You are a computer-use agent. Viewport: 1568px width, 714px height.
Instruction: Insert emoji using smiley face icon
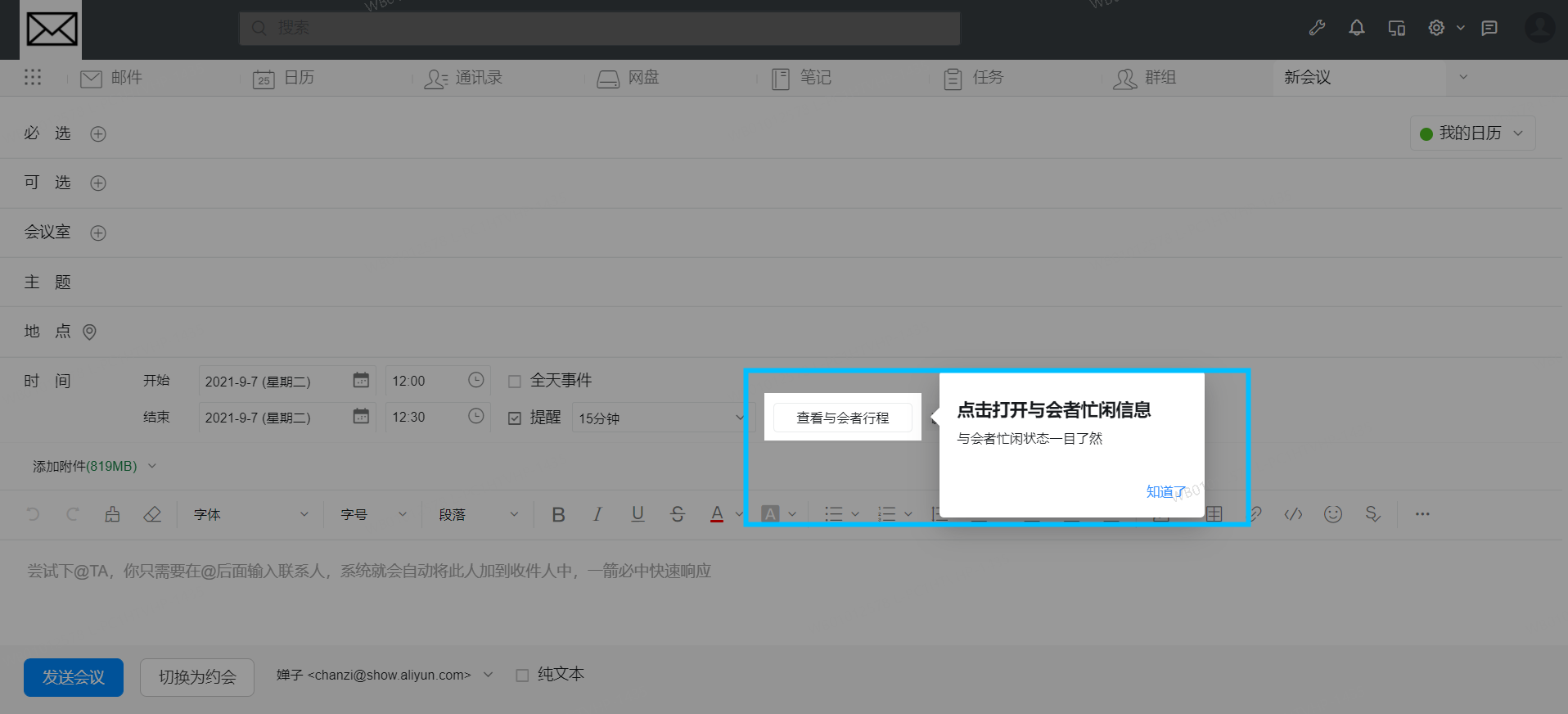click(1333, 514)
